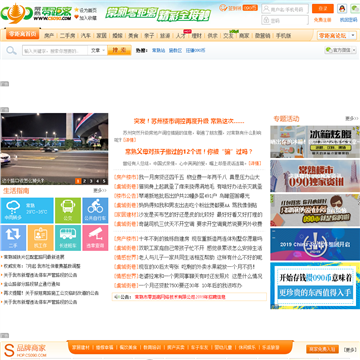Open the 冰箱炫腹 promotional banner
Viewport: 360px width, 360px height.
(315, 142)
